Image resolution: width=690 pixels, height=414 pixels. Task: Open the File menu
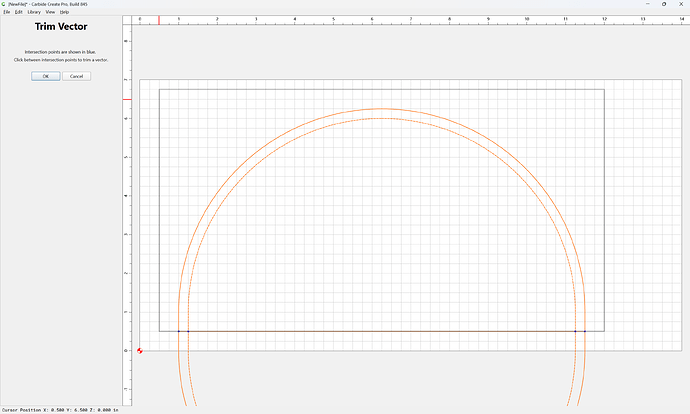click(7, 12)
